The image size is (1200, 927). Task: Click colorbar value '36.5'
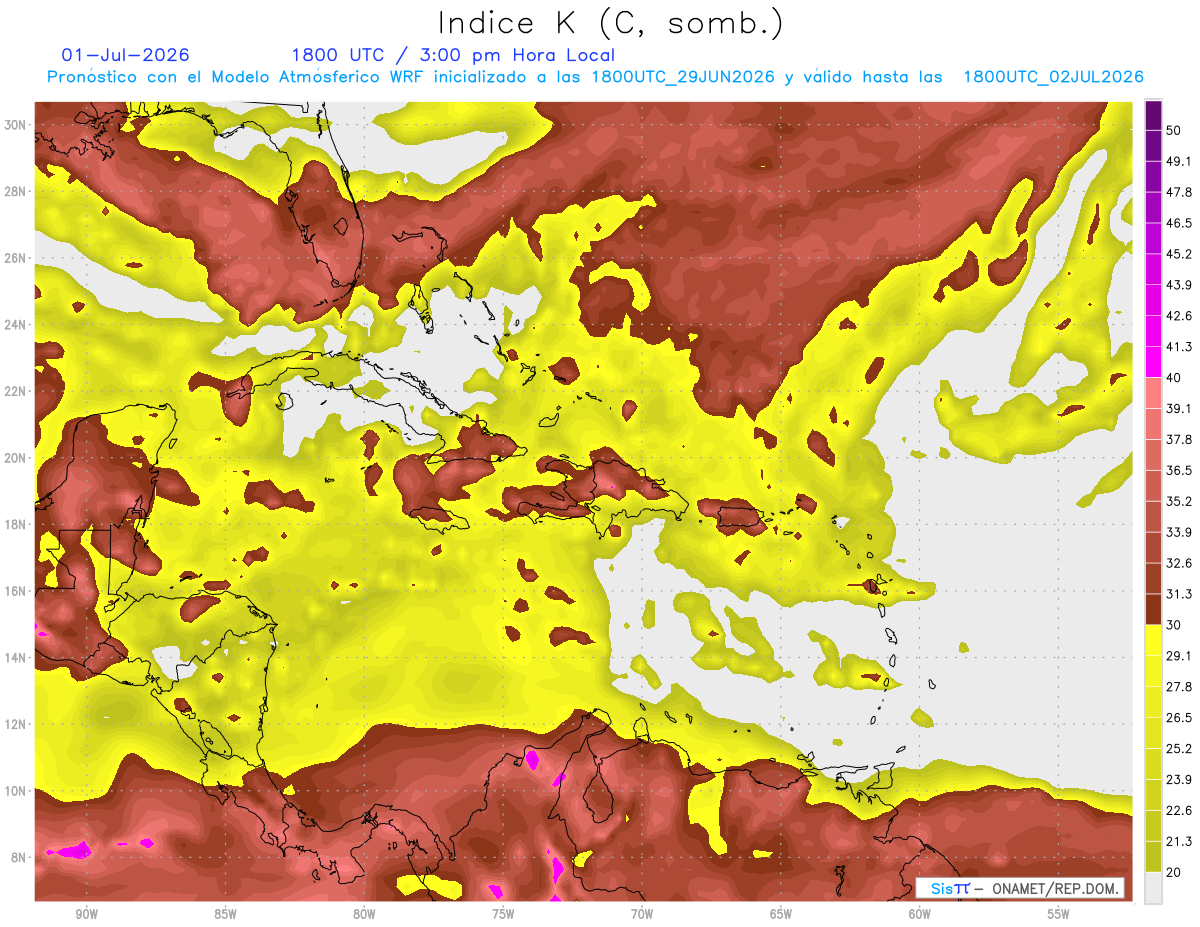pyautogui.click(x=1181, y=470)
